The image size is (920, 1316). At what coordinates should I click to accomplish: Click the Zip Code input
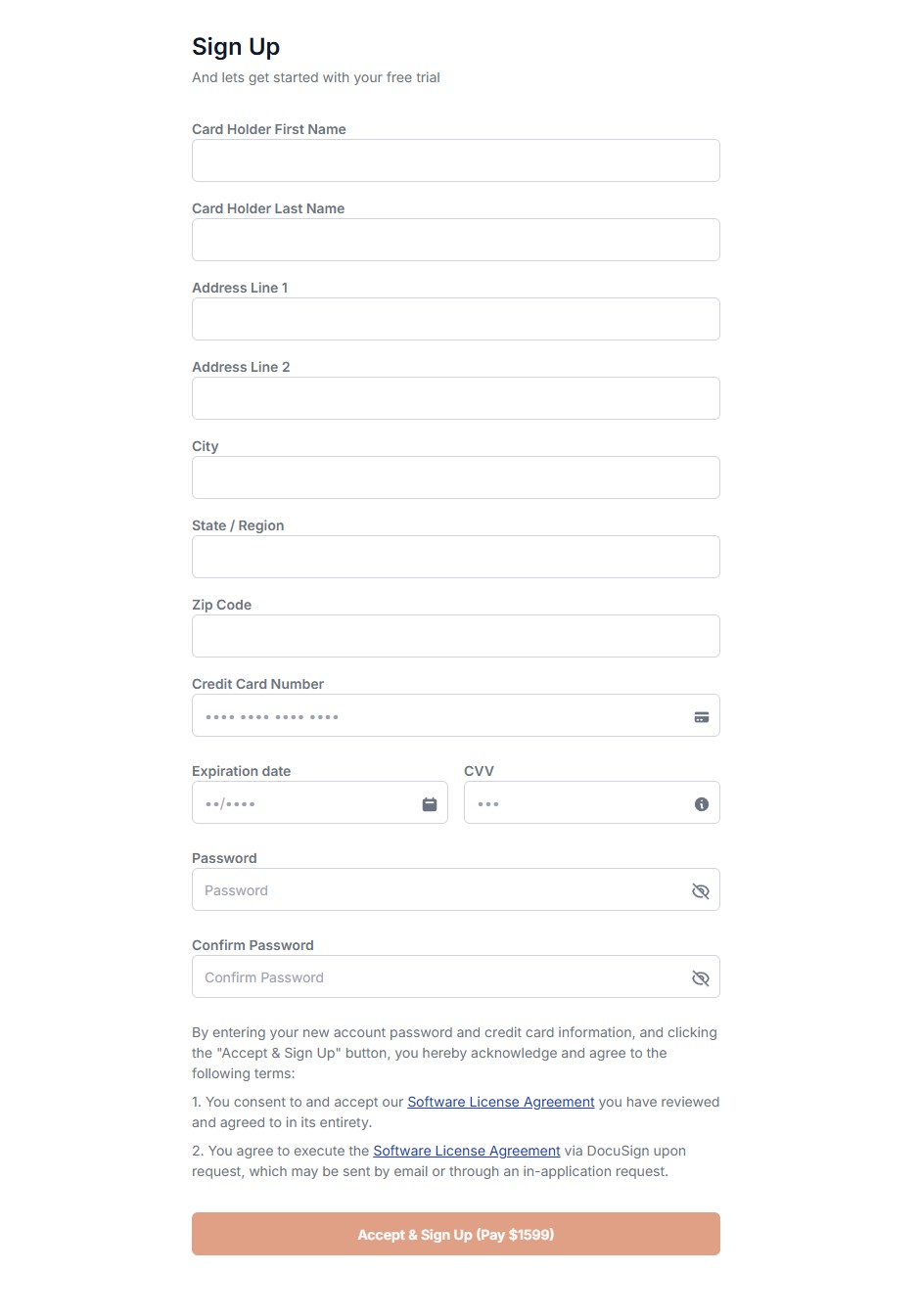[456, 636]
